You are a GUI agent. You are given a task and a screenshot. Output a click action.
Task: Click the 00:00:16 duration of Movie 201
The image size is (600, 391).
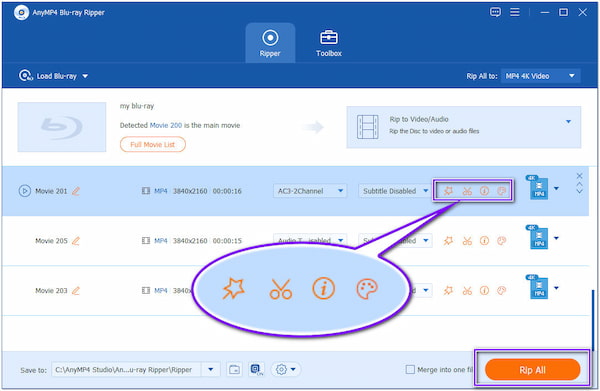[x=227, y=191]
